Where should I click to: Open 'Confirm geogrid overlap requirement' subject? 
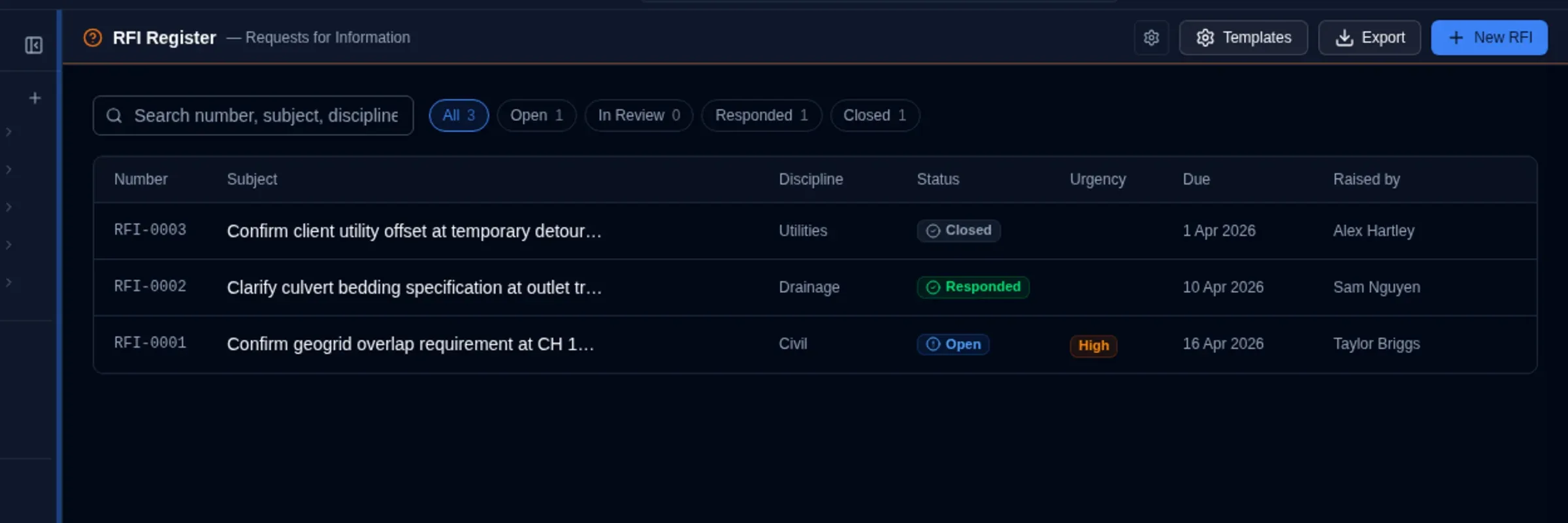click(x=410, y=345)
